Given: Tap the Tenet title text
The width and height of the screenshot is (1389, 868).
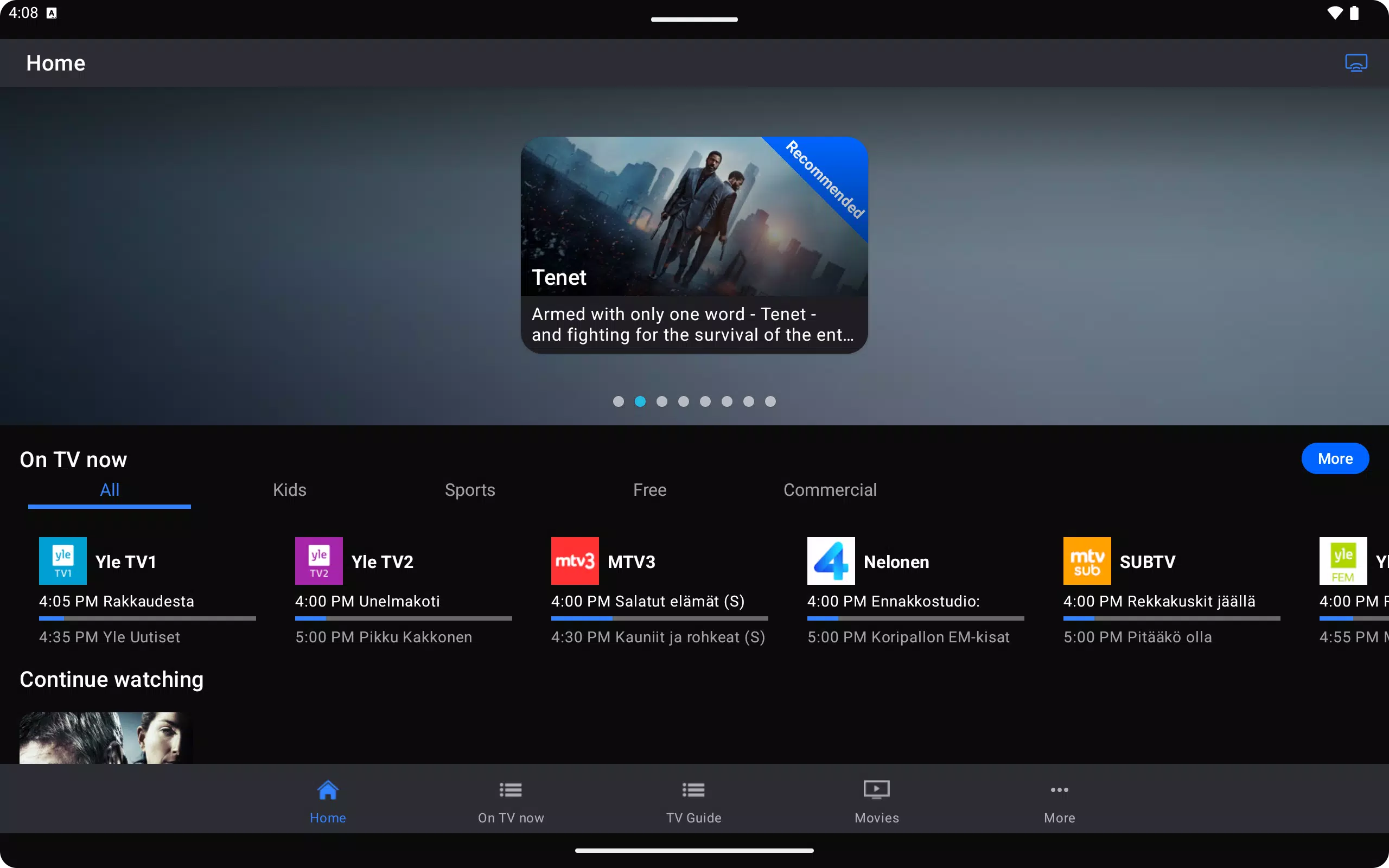Looking at the screenshot, I should (559, 277).
